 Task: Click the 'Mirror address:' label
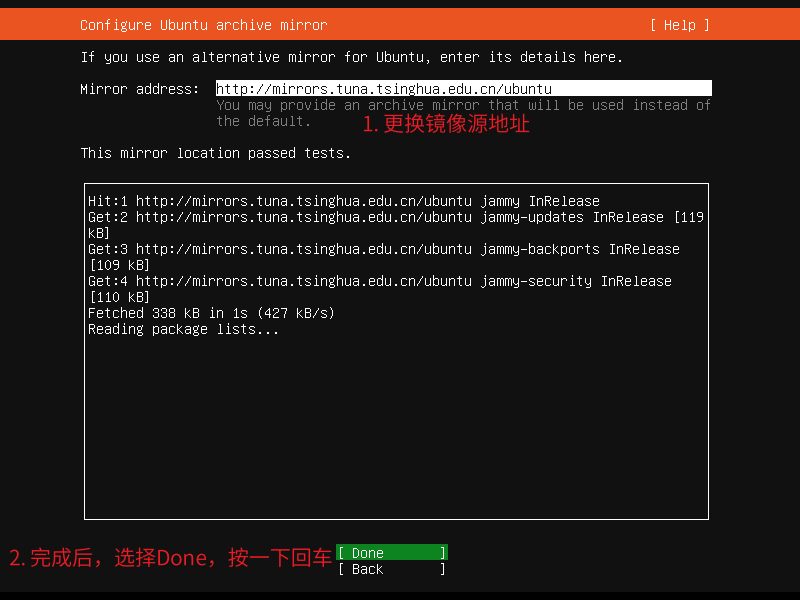click(x=140, y=89)
